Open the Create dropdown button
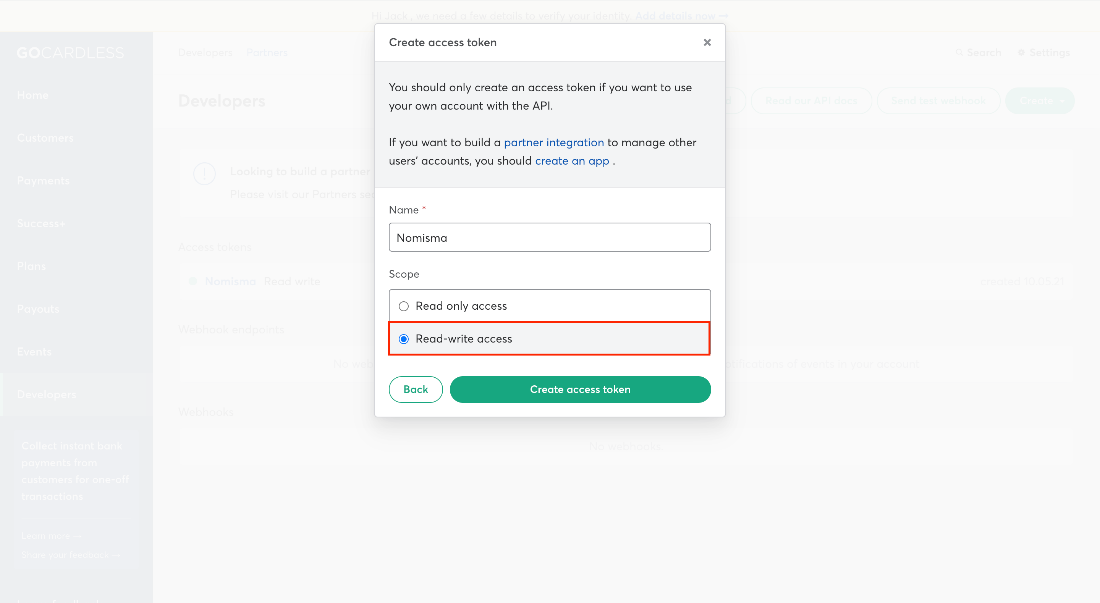 pos(1040,101)
